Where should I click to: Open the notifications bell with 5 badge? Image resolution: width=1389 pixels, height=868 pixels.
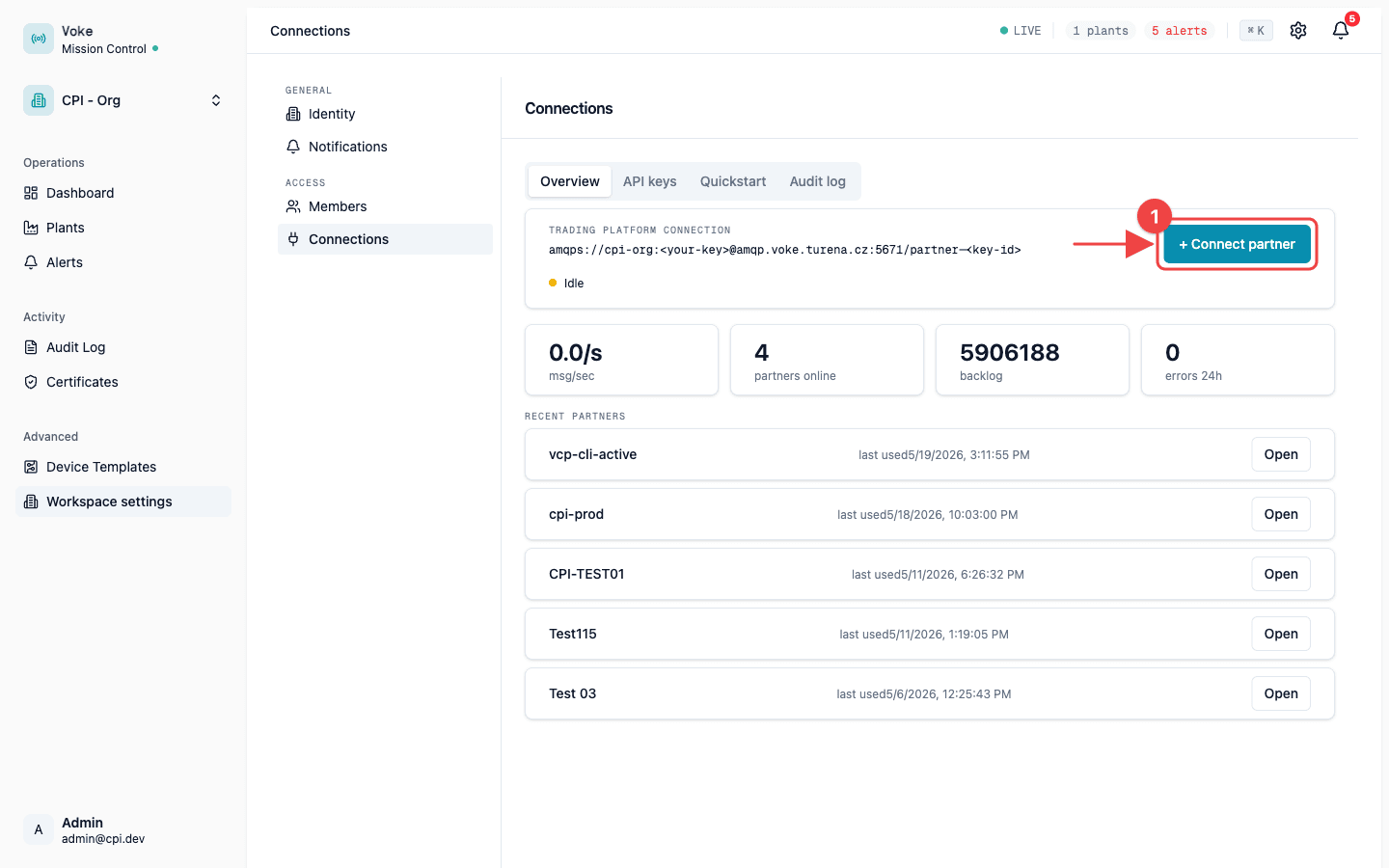(x=1341, y=31)
